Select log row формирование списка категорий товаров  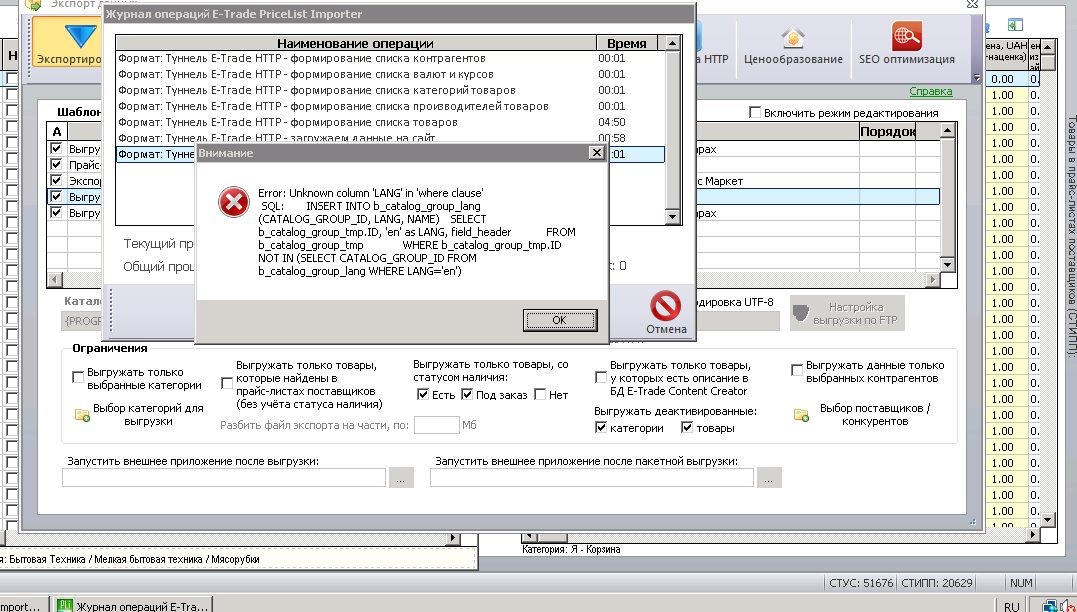coord(390,90)
